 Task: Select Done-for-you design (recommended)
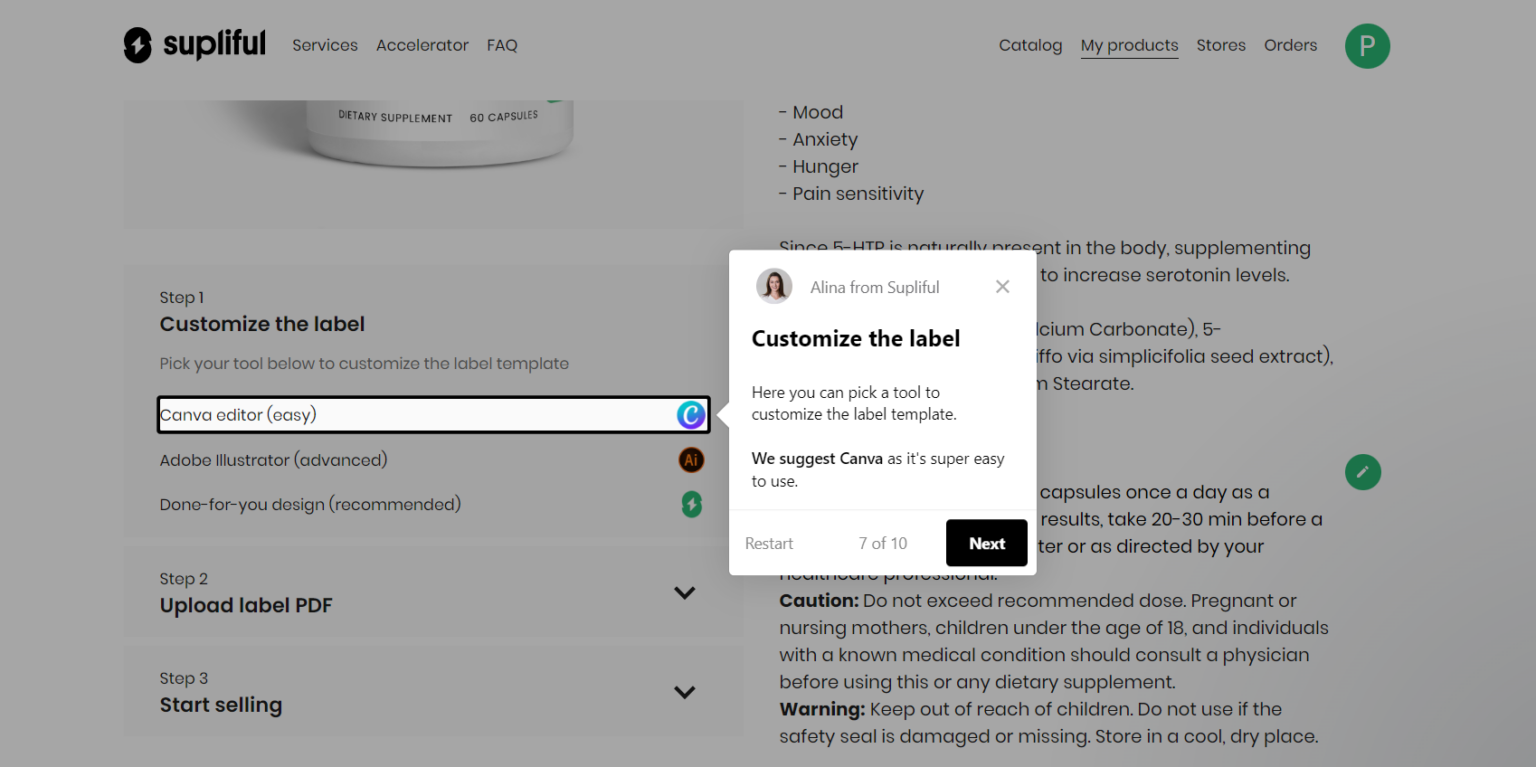[310, 505]
